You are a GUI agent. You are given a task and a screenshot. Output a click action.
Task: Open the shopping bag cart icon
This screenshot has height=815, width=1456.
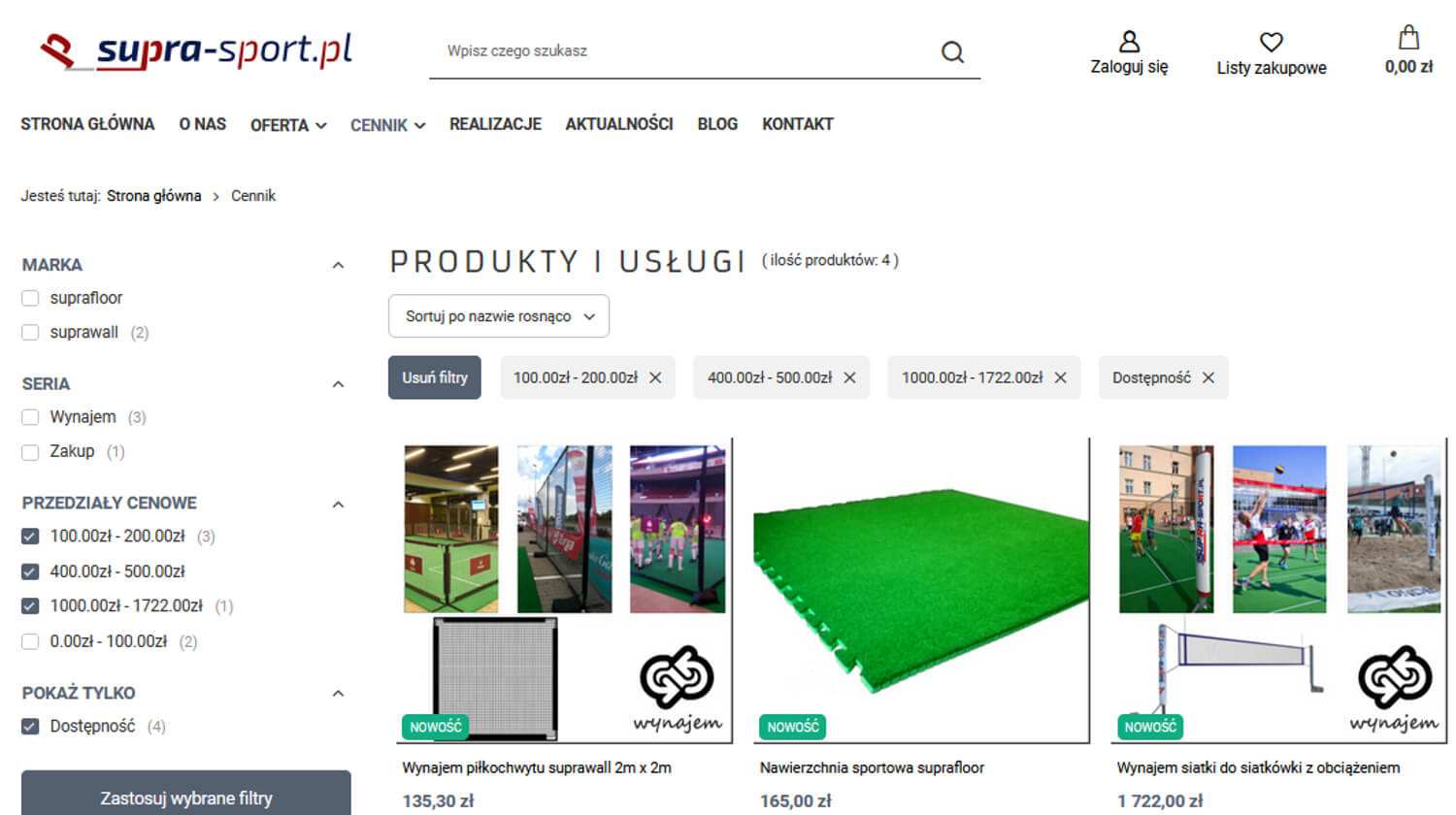[x=1408, y=39]
